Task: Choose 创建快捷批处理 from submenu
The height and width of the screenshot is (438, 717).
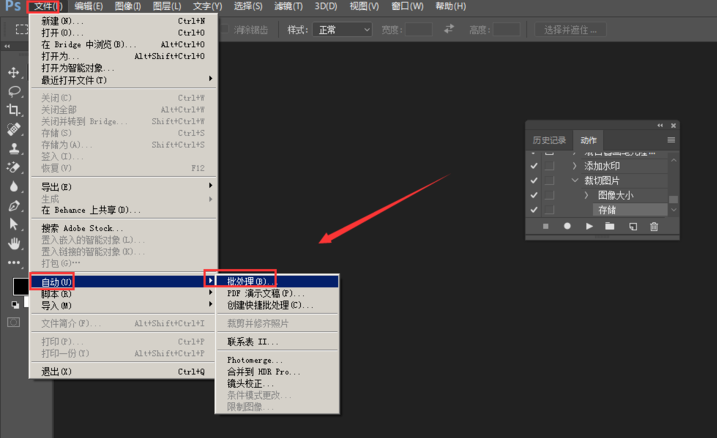Action: point(277,305)
